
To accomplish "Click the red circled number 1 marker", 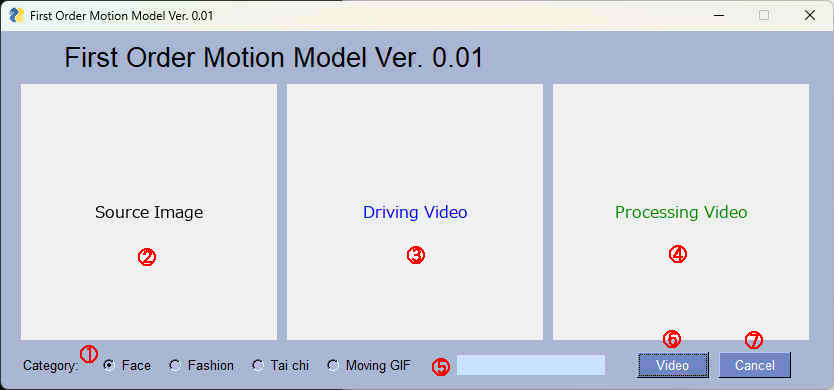I will [x=88, y=353].
